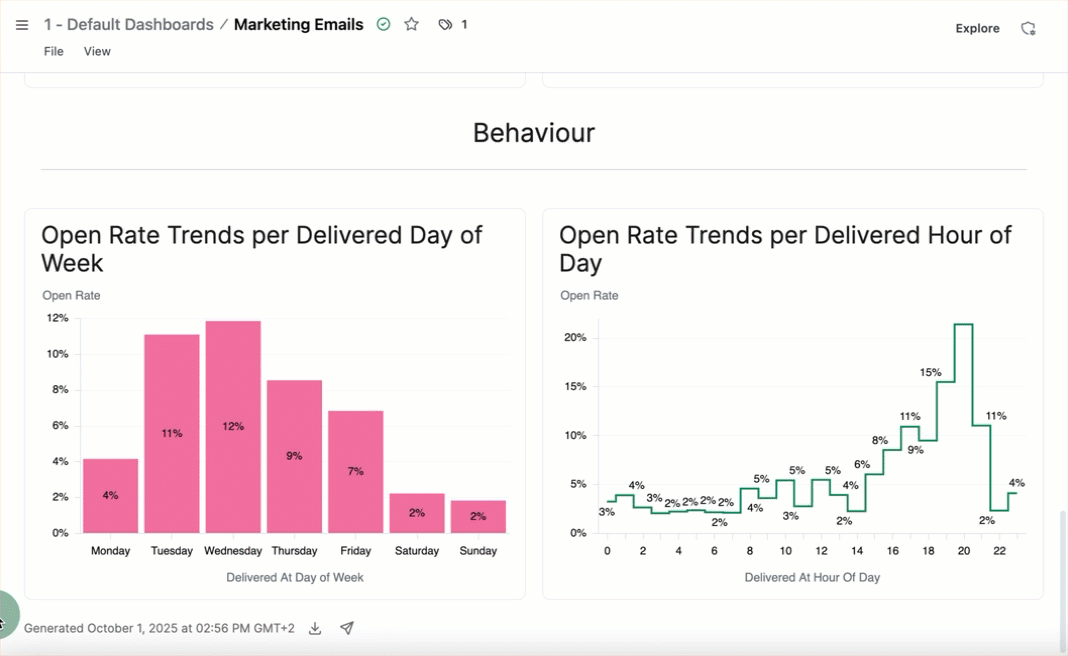Click the Friday 7% bar
The width and height of the screenshot is (1068, 656).
(355, 470)
